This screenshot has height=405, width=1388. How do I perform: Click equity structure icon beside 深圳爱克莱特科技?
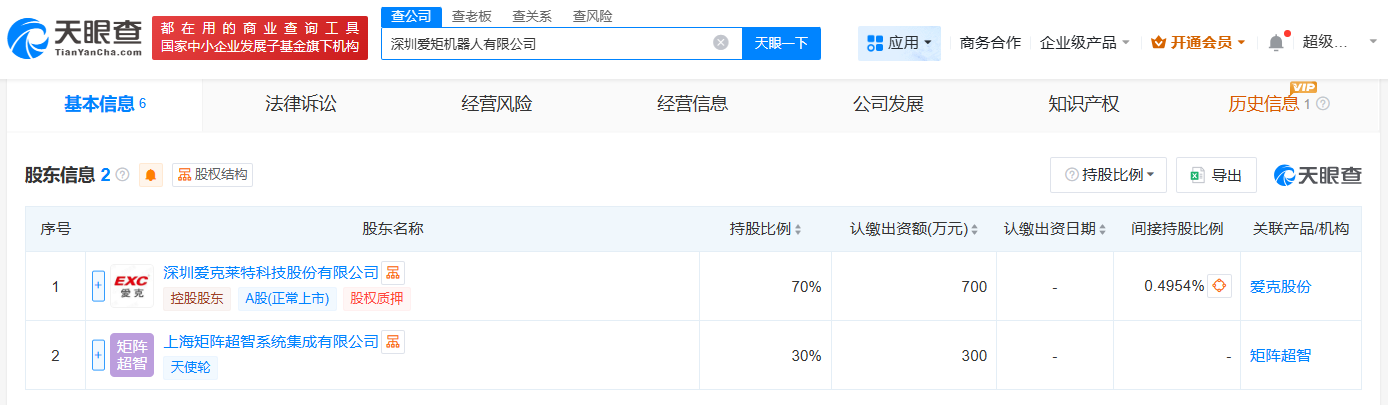click(x=393, y=272)
